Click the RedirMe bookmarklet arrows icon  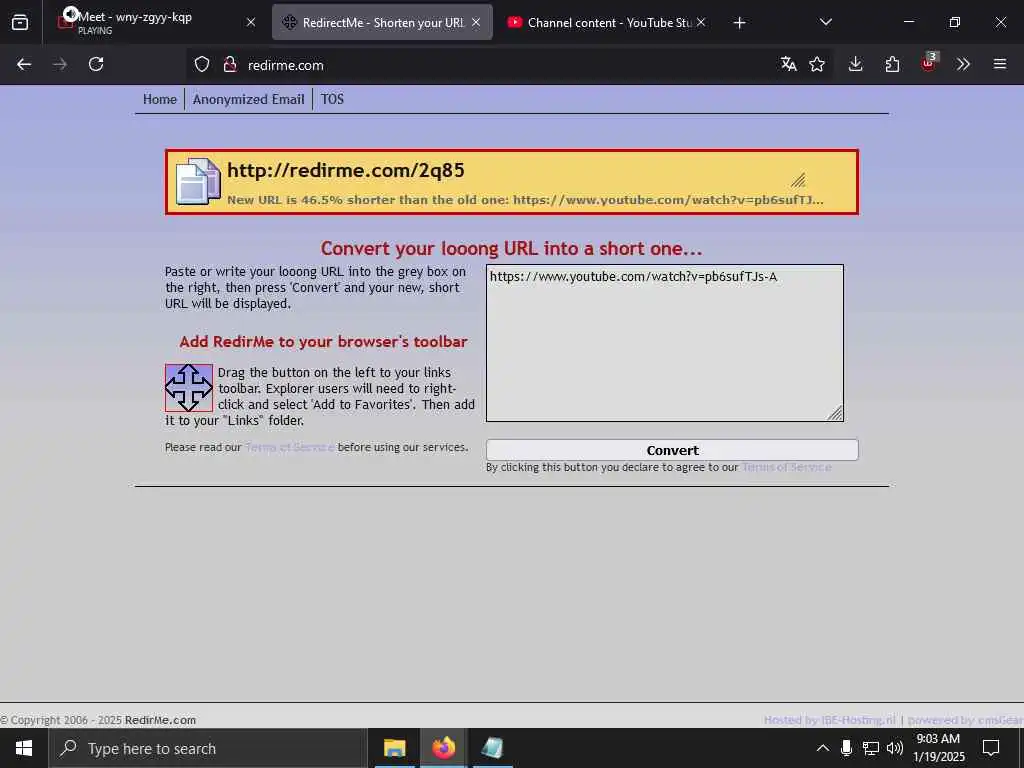[x=189, y=388]
